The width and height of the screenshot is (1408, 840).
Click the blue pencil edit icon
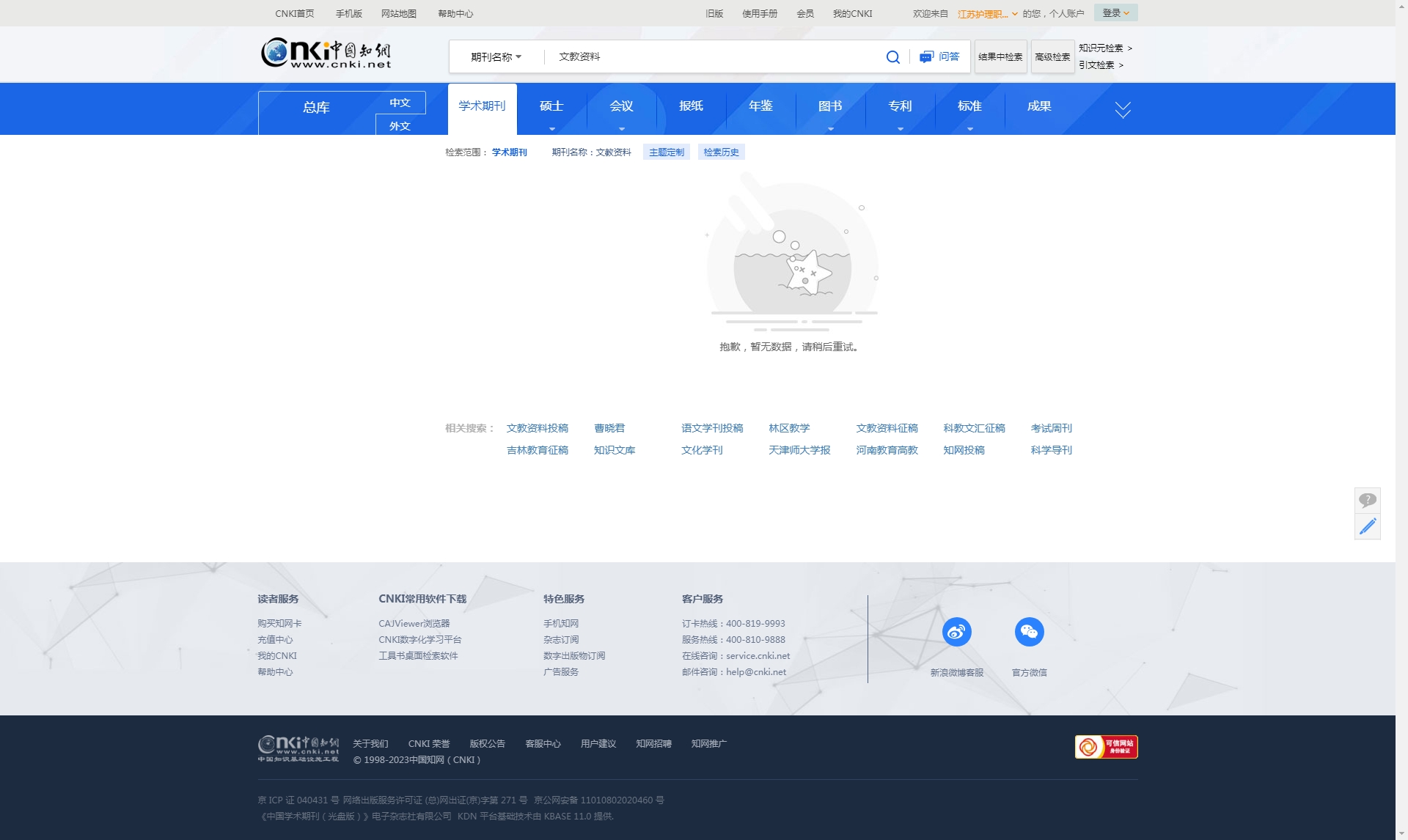tap(1367, 527)
